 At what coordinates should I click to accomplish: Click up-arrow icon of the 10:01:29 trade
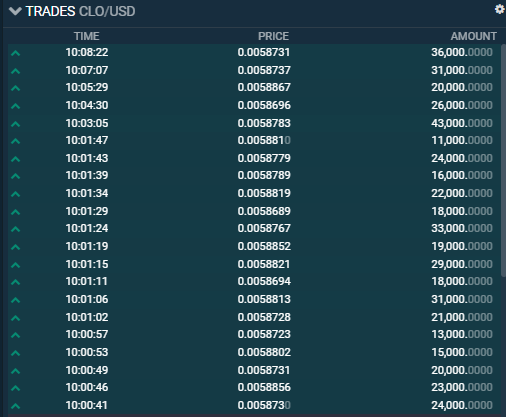coord(15,212)
